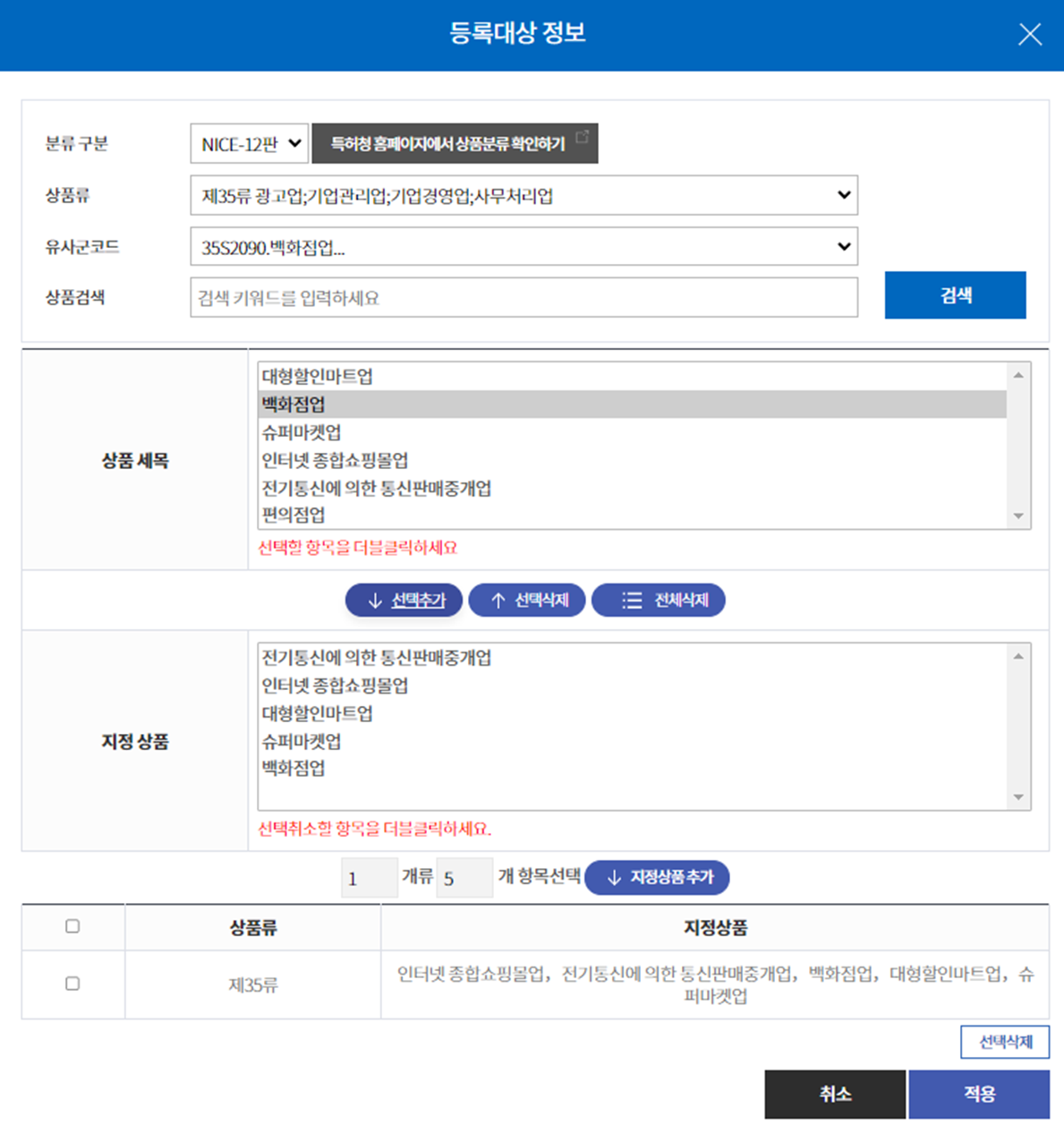Select 전기통신에 의한 통신판매중개업 in 지정 상품 list
The width and height of the screenshot is (1064, 1133).
tap(632, 658)
